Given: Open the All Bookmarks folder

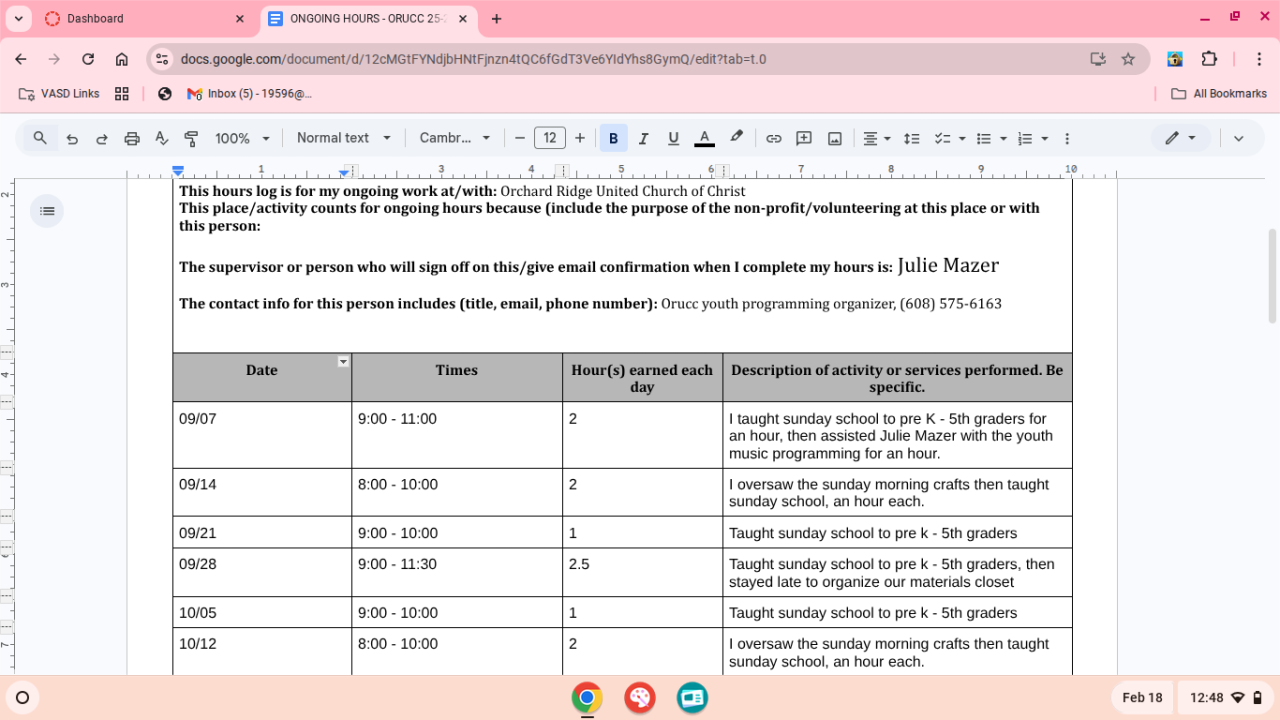Looking at the screenshot, I should click(1219, 93).
